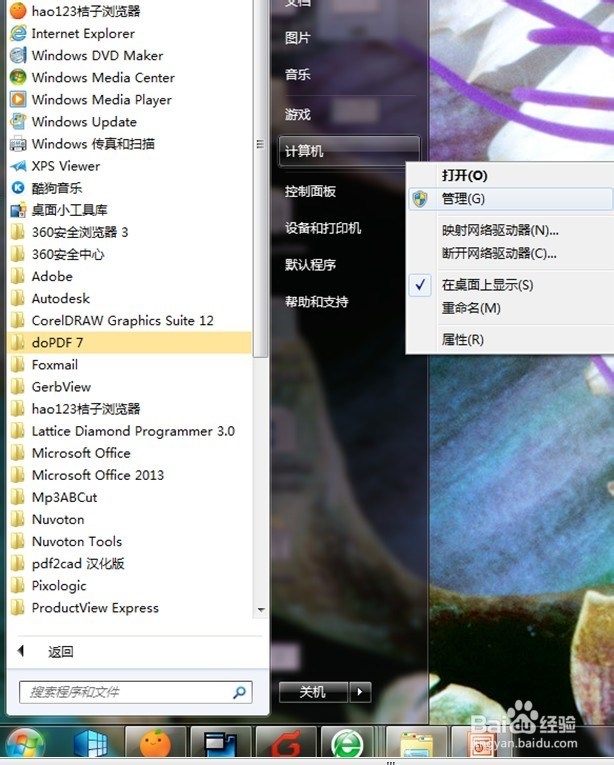The height and width of the screenshot is (765, 614).
Task: Click the Autodesk folder icon
Action: [18, 298]
